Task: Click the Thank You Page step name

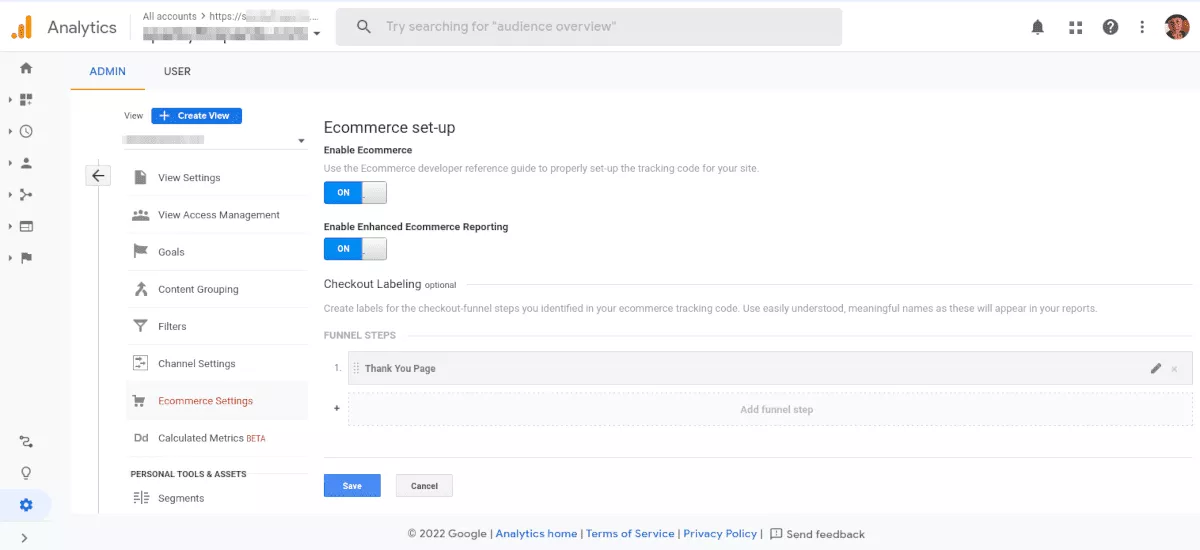Action: (400, 369)
